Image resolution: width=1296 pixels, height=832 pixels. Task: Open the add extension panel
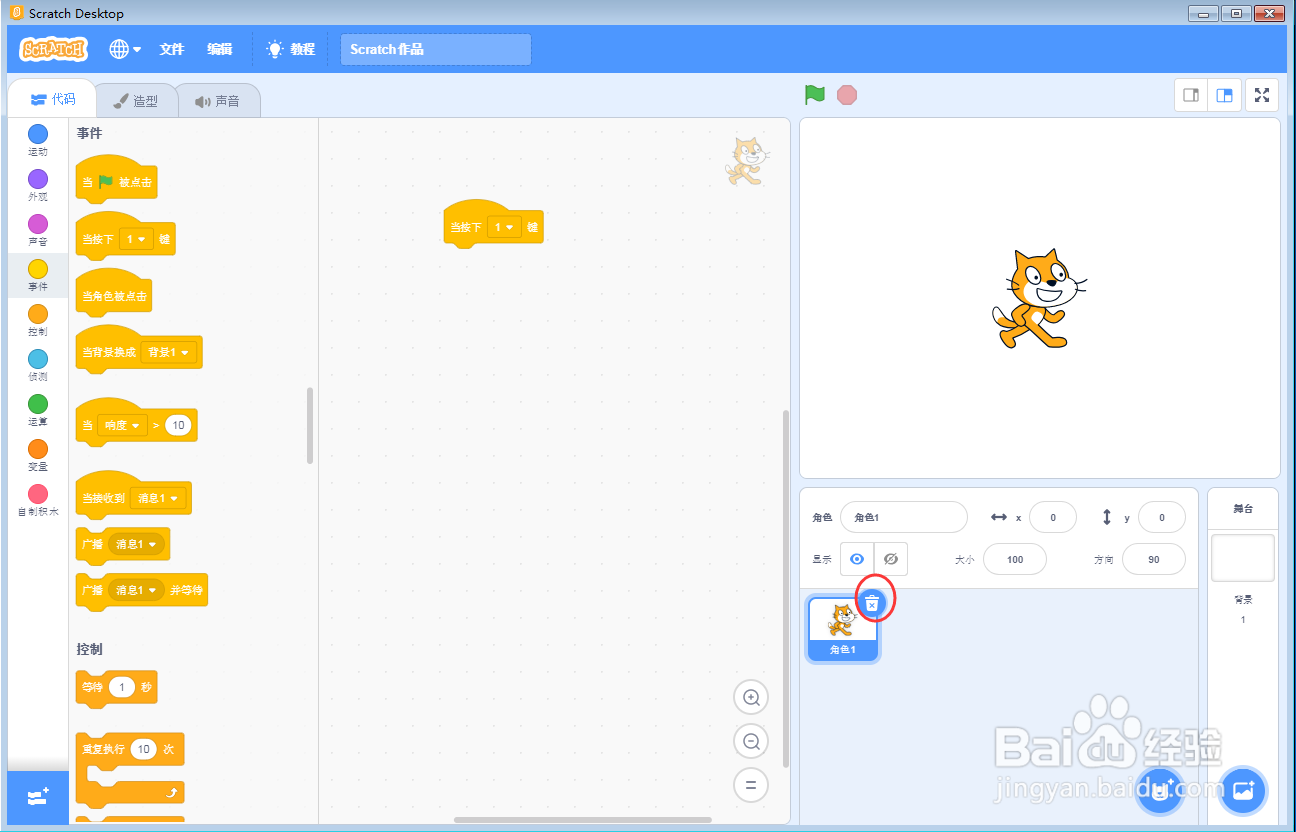37,797
